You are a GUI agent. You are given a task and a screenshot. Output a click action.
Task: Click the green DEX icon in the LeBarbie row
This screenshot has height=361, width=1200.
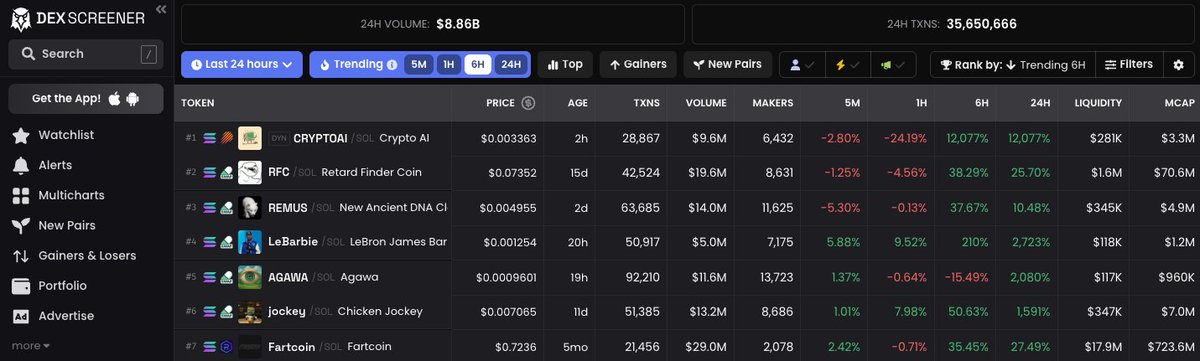point(226,243)
